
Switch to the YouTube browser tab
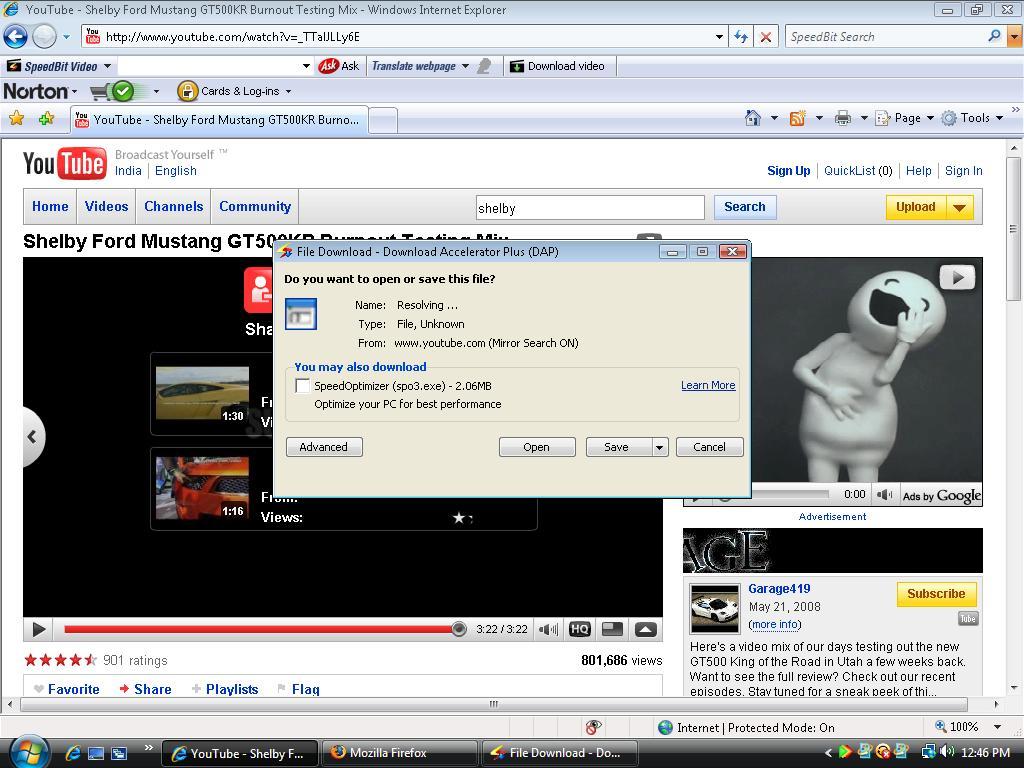pos(219,120)
